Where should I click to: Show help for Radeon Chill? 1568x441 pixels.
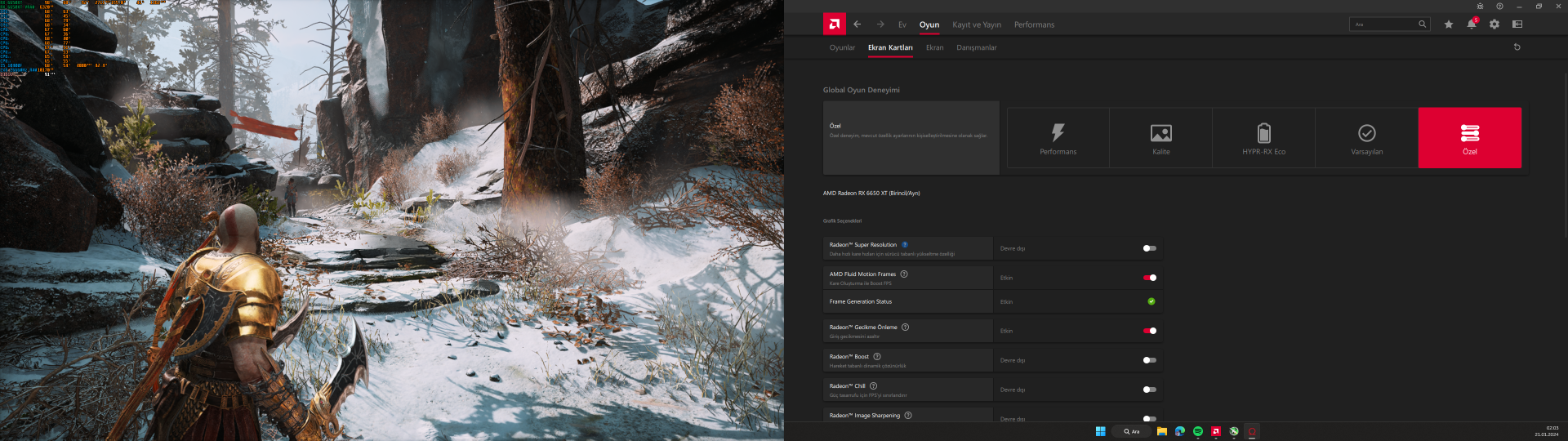point(873,385)
